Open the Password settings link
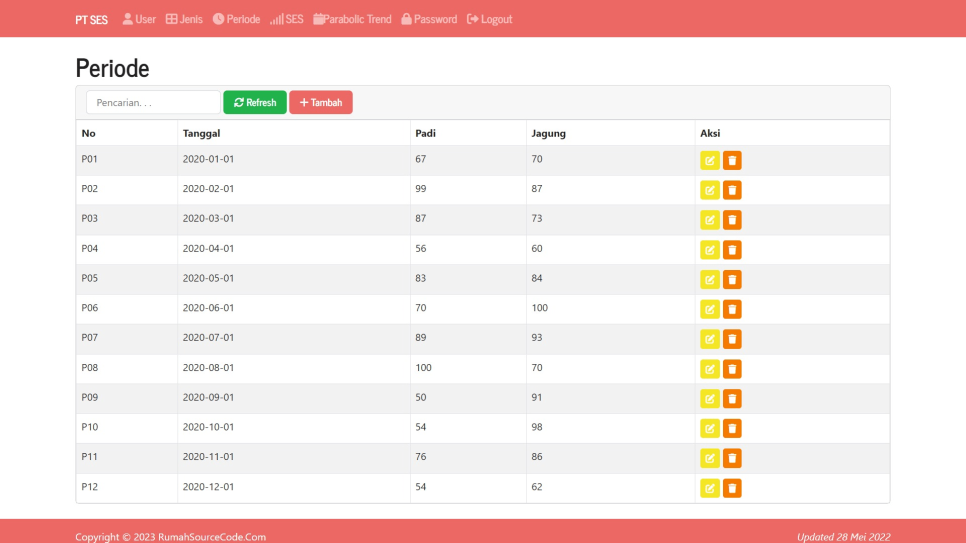This screenshot has height=543, width=966. (x=429, y=19)
